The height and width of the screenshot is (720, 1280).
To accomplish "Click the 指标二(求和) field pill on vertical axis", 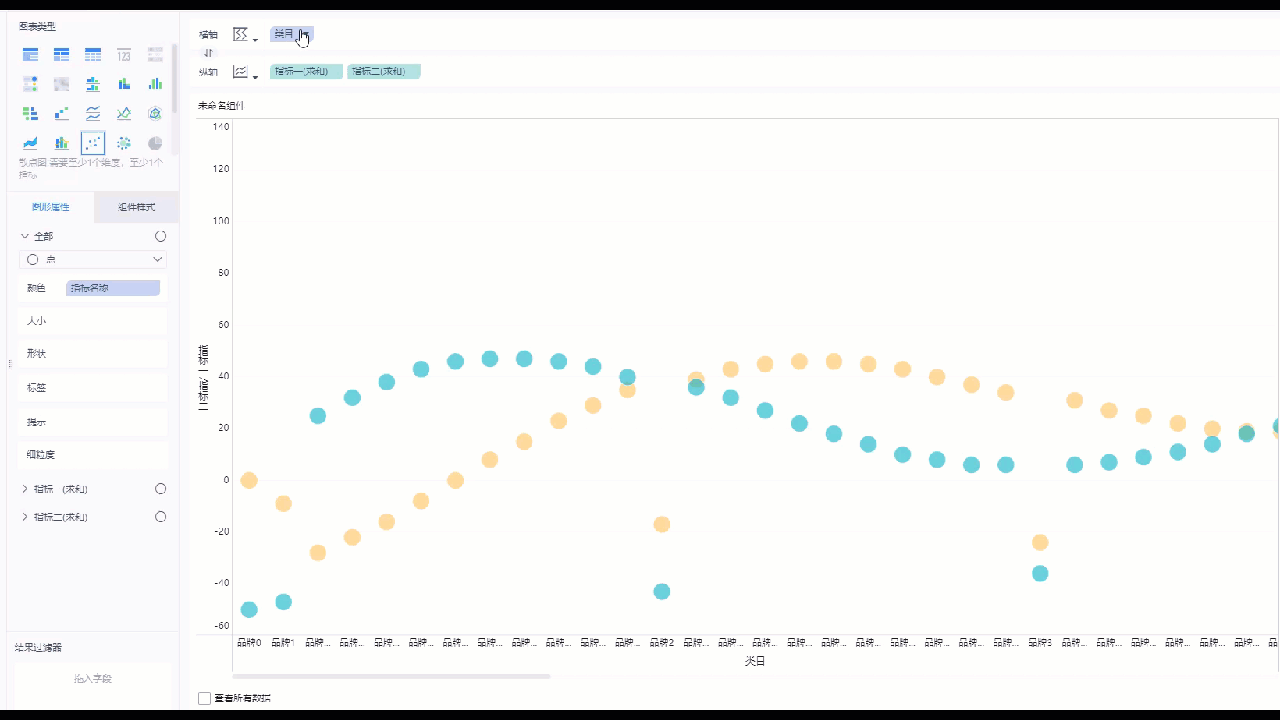I will pos(383,72).
